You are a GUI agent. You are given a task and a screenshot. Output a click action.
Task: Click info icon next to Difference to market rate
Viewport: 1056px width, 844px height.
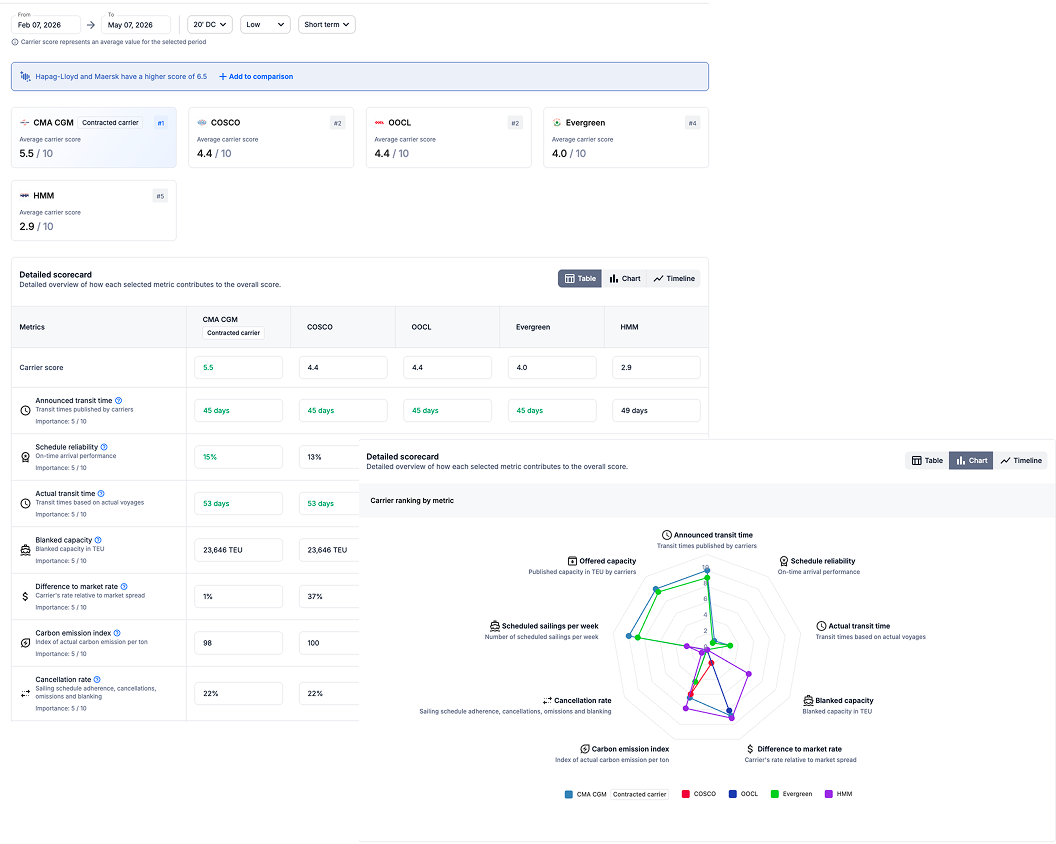coord(124,587)
